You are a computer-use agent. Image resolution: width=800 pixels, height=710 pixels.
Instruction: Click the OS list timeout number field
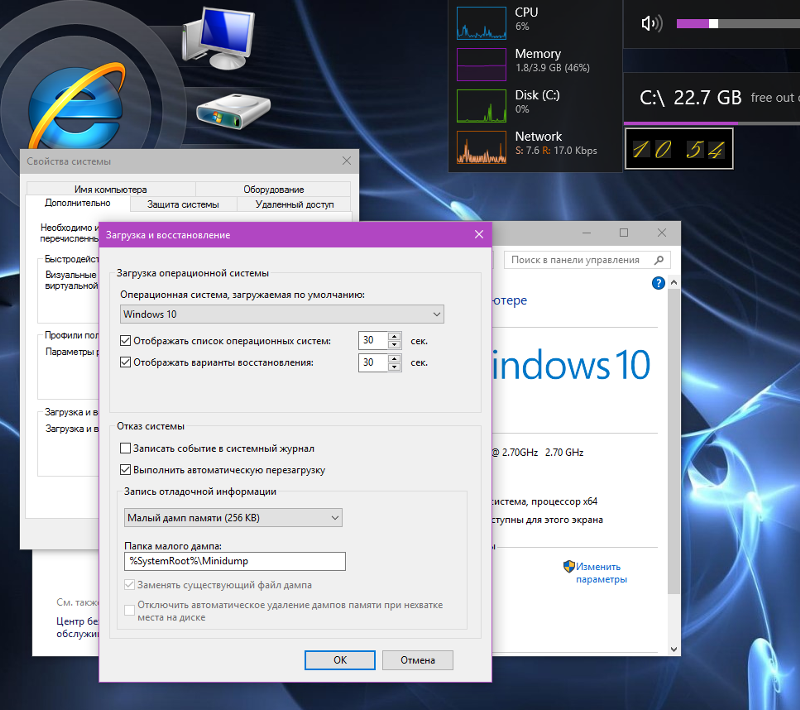tap(373, 340)
